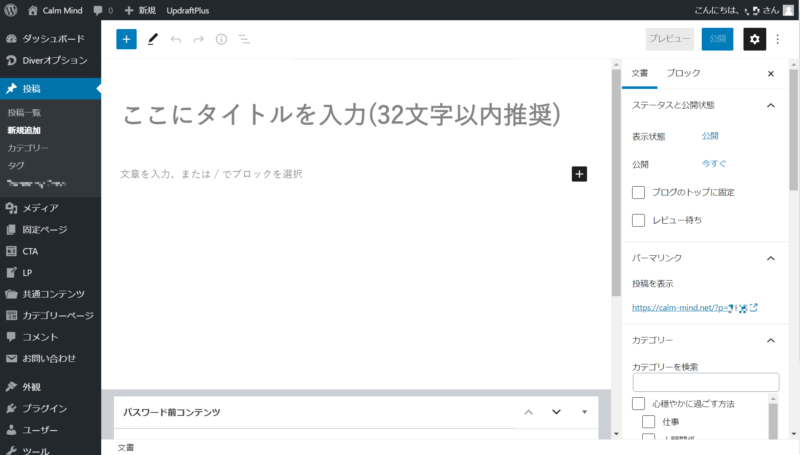Click the black inline add block button
Screen dimensions: 800x455
click(579, 174)
